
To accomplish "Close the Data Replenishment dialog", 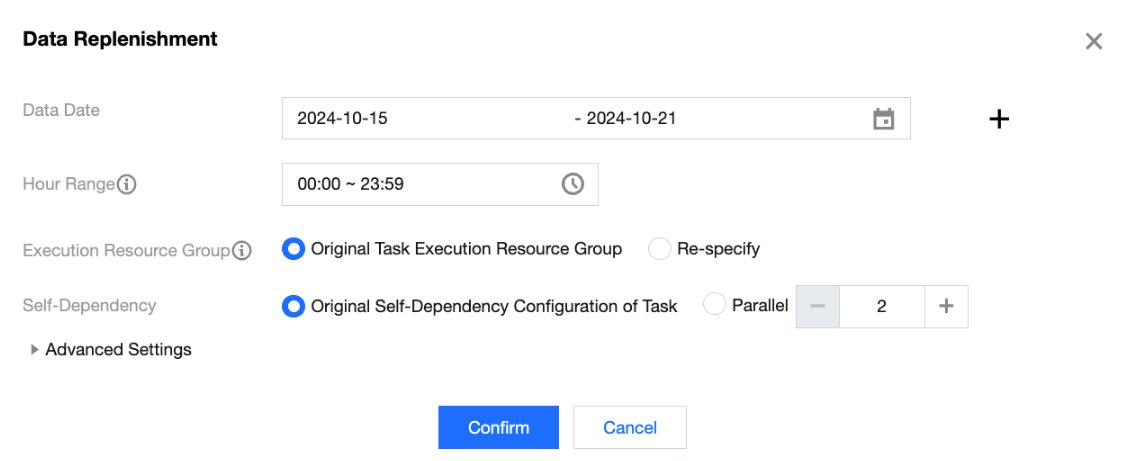I will (x=1094, y=41).
